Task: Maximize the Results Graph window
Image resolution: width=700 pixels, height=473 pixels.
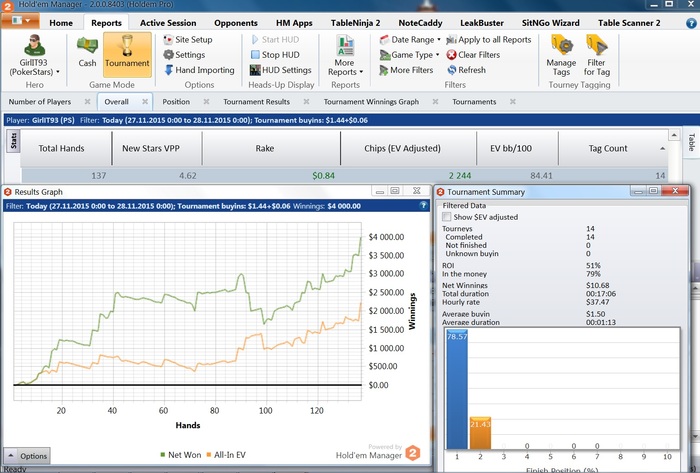Action: 395,191
